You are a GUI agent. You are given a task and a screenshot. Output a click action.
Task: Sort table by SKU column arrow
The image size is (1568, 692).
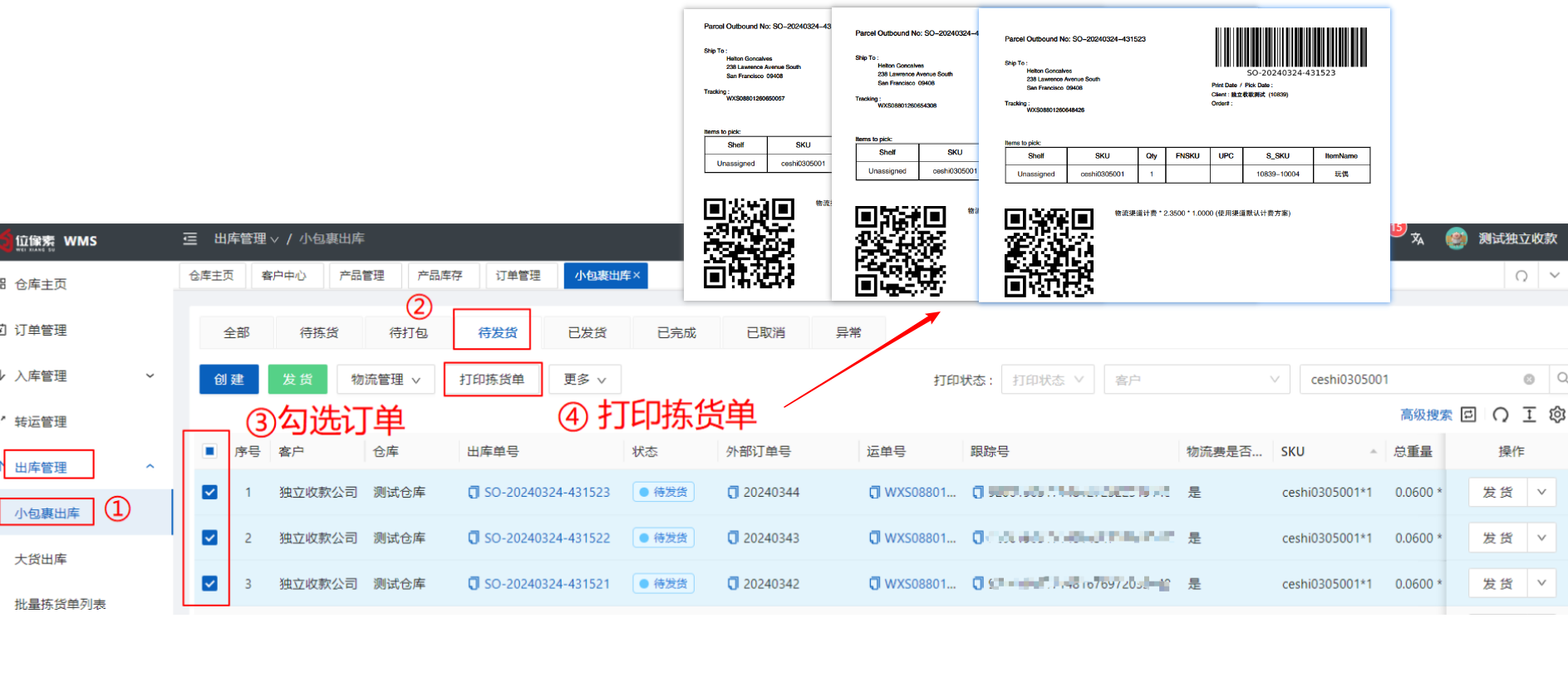pyautogui.click(x=1374, y=452)
